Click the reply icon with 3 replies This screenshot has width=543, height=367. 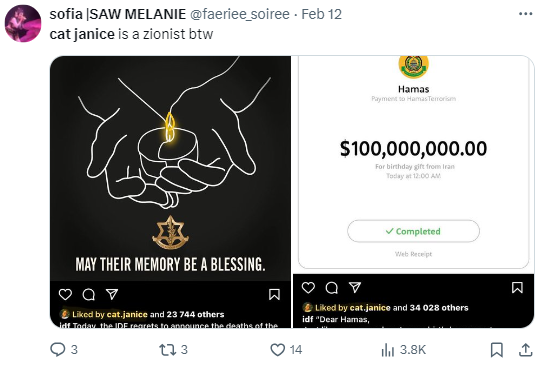pyautogui.click(x=57, y=349)
